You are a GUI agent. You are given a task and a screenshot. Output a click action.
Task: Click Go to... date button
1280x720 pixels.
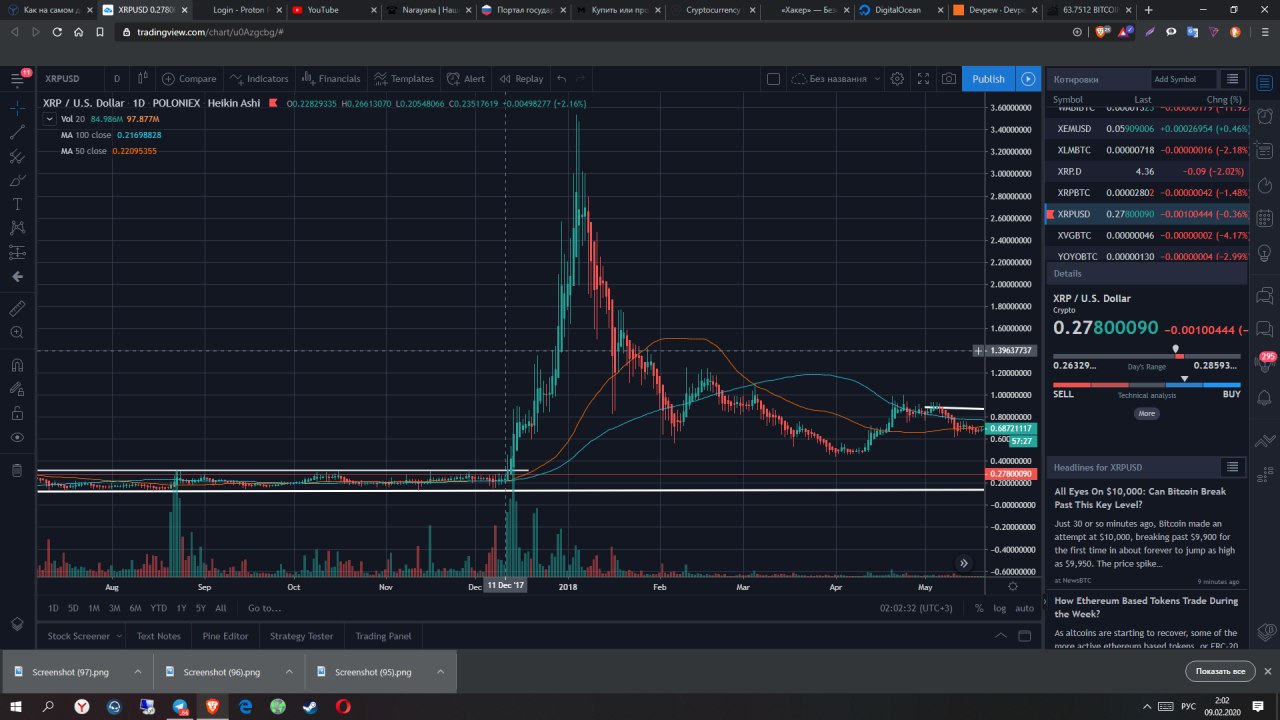[x=265, y=608]
